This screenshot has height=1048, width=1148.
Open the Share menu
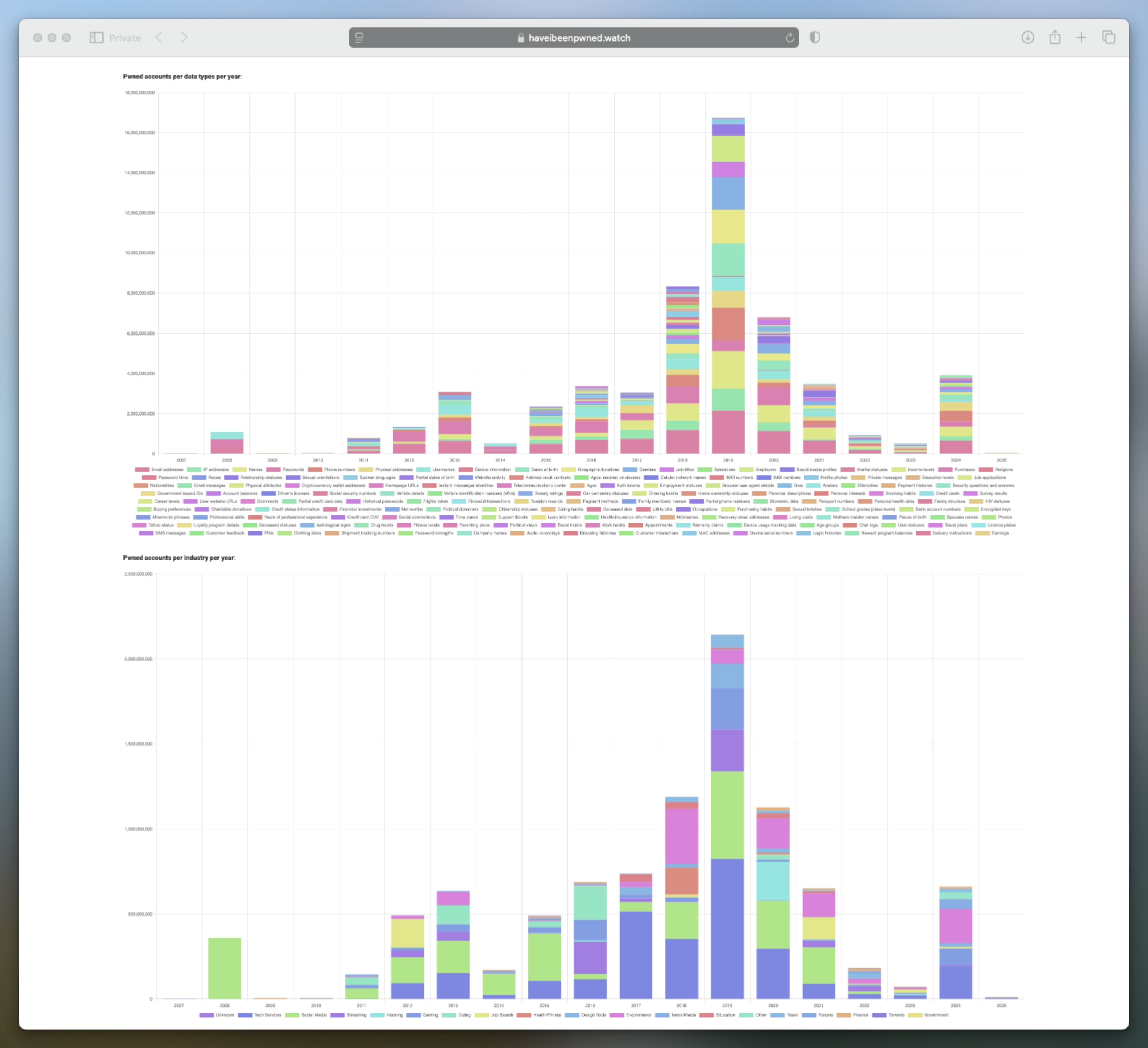(1055, 38)
